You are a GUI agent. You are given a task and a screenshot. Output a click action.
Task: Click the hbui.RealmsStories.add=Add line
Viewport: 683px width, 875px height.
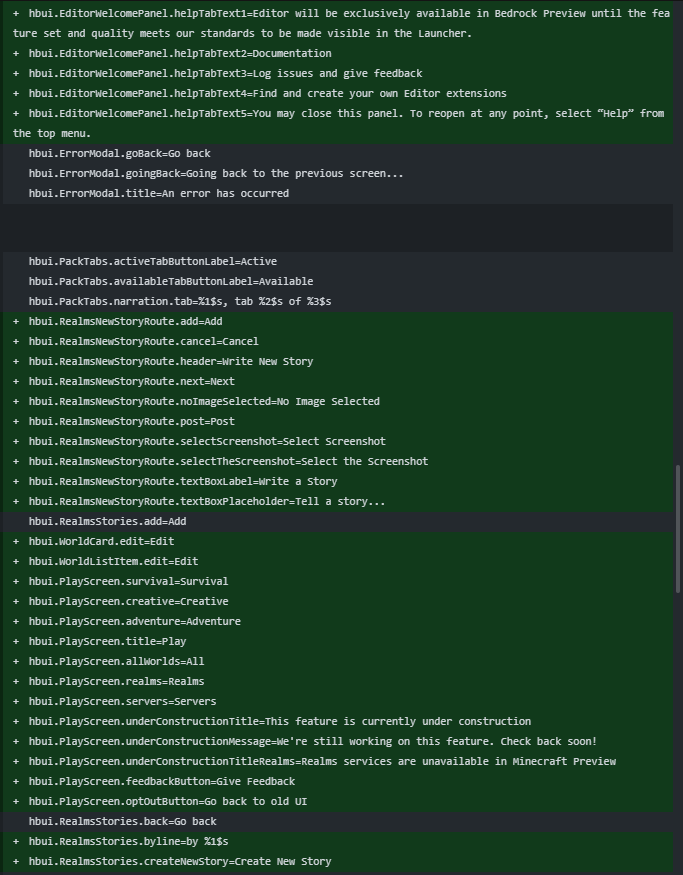coord(338,522)
